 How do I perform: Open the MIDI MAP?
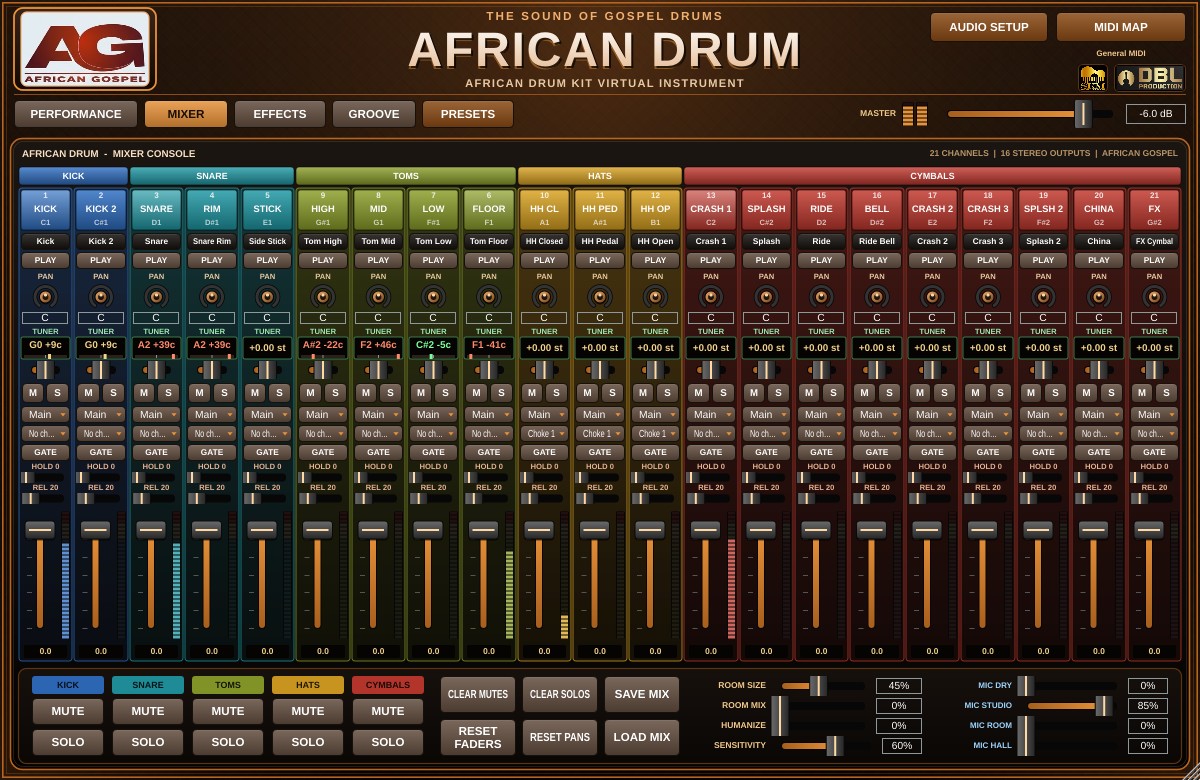pos(1121,27)
